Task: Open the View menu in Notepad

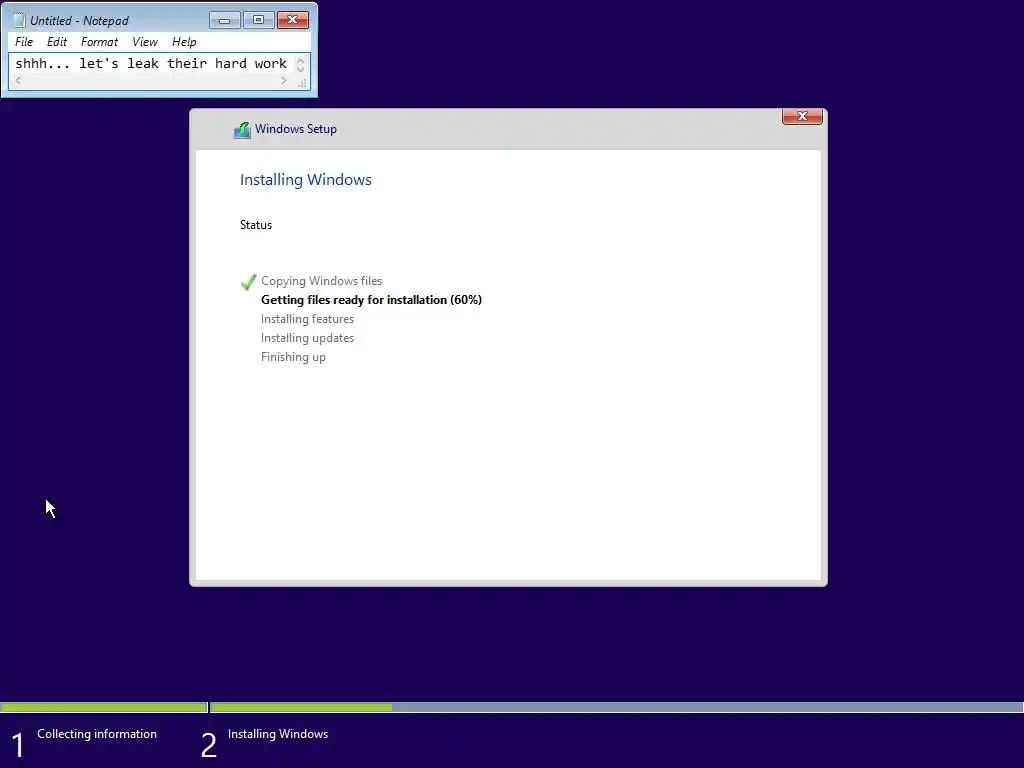Action: pyautogui.click(x=145, y=42)
